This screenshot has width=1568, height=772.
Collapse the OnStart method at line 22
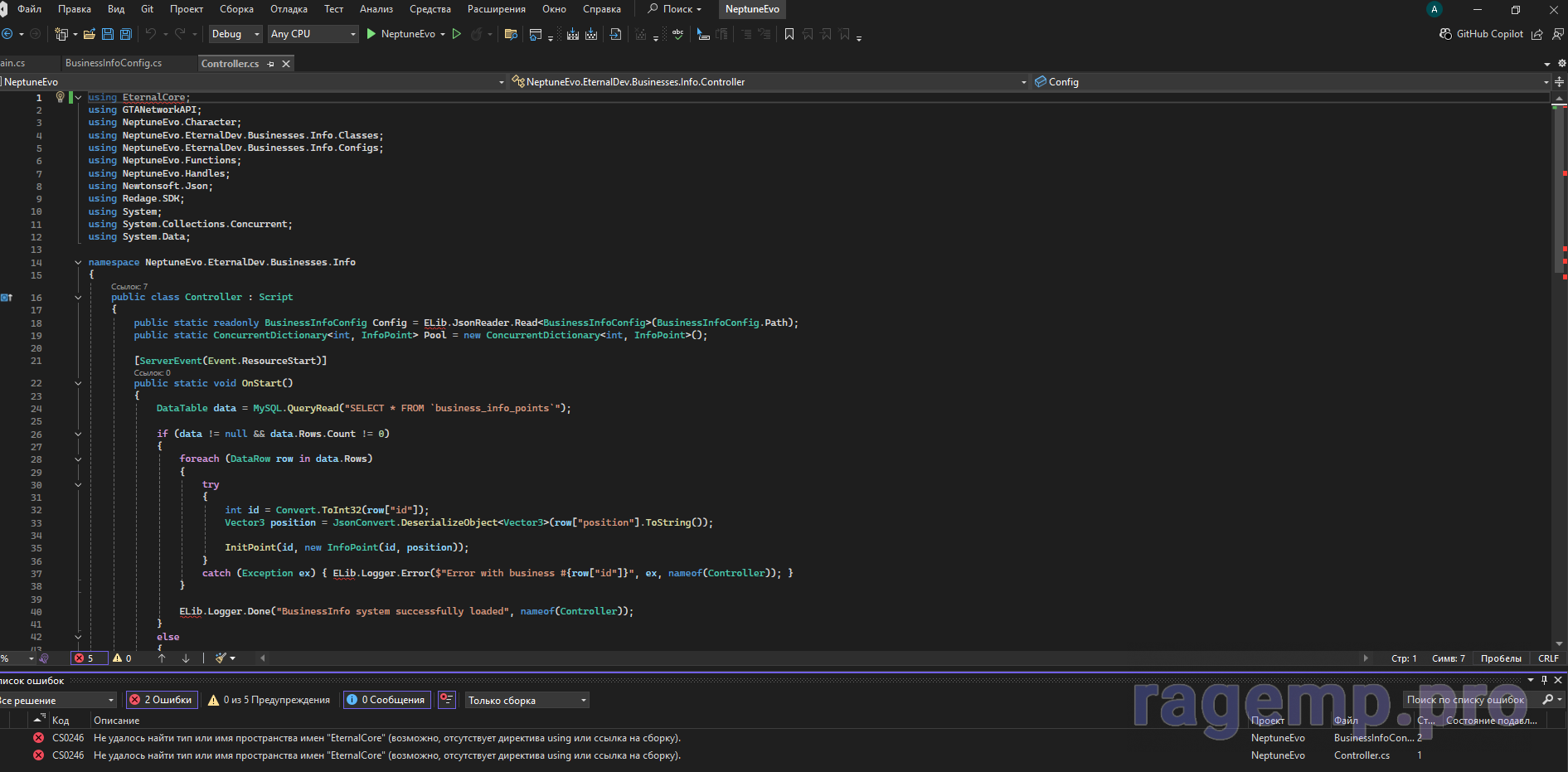tap(78, 383)
